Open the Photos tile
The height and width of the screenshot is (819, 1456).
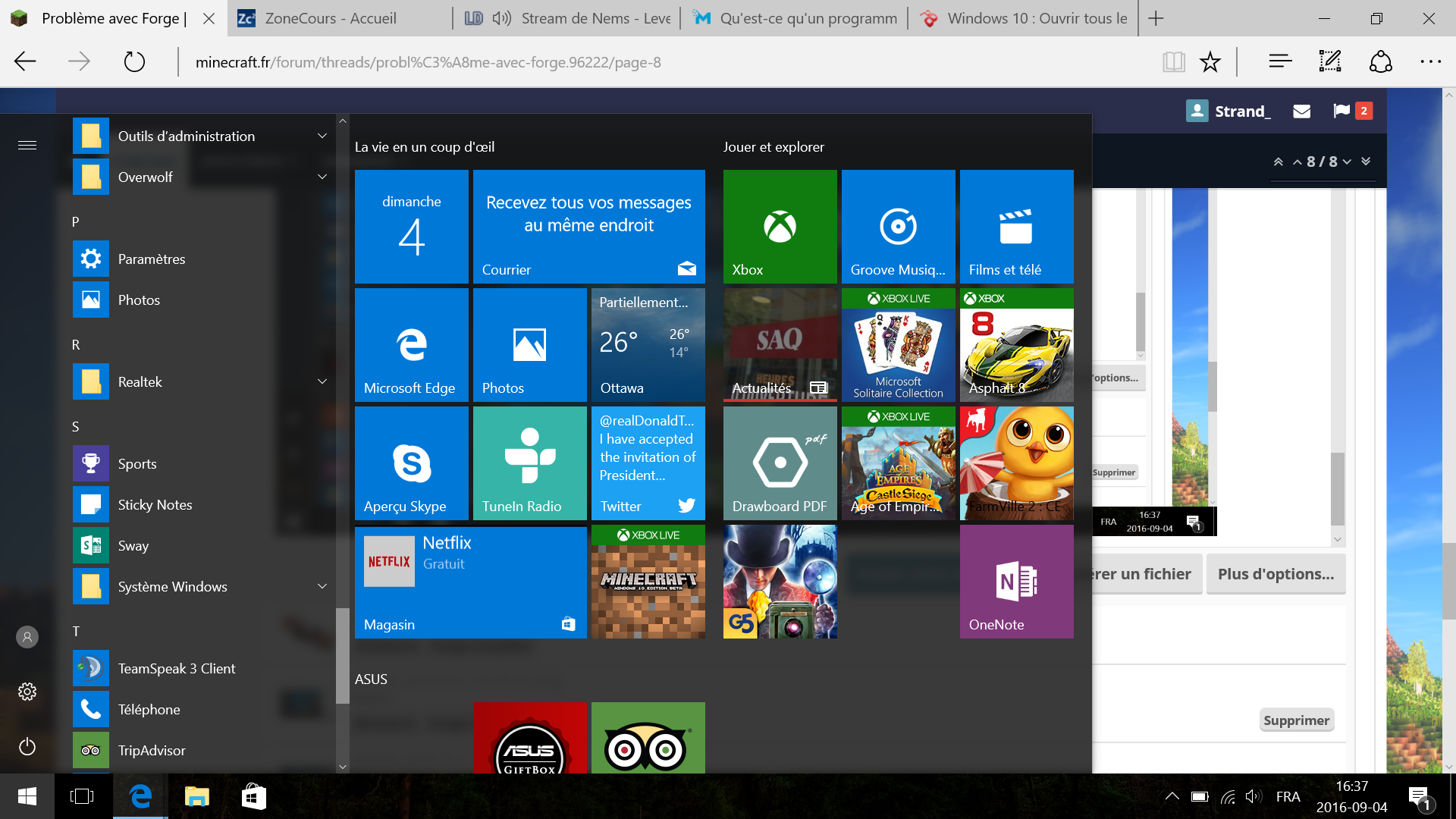[529, 344]
